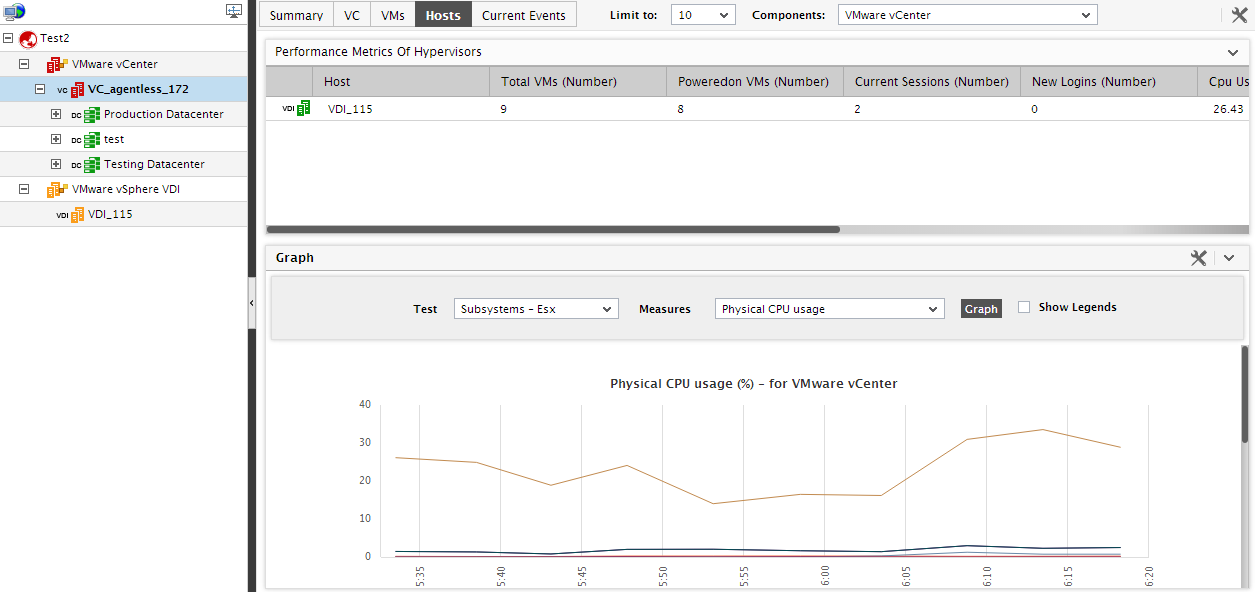Click the Poweredon VMs value 8

(x=681, y=109)
